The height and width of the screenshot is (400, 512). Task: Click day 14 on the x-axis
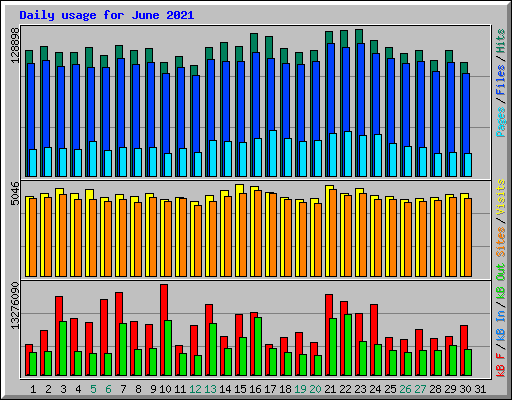[x=225, y=389]
